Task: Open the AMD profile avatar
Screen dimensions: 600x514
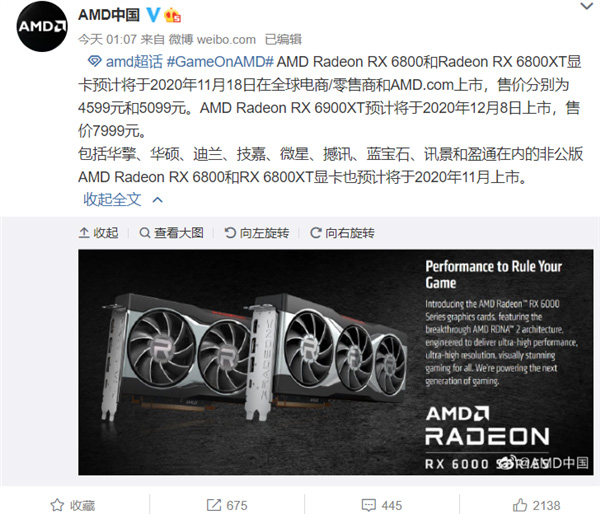Action: click(42, 27)
